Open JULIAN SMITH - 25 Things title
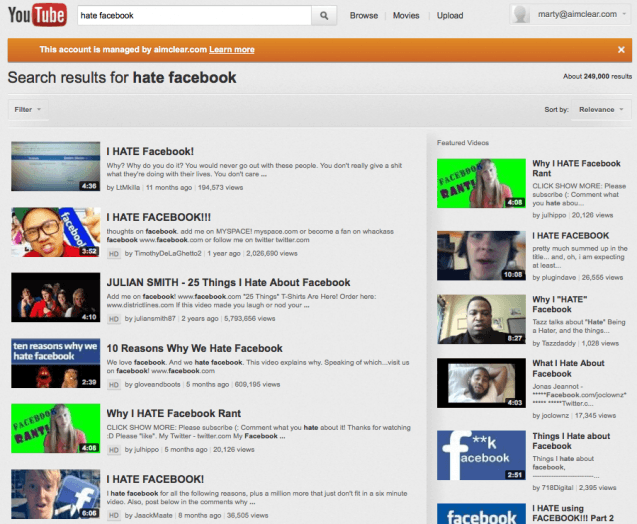This screenshot has height=524, width=637. coord(228,282)
